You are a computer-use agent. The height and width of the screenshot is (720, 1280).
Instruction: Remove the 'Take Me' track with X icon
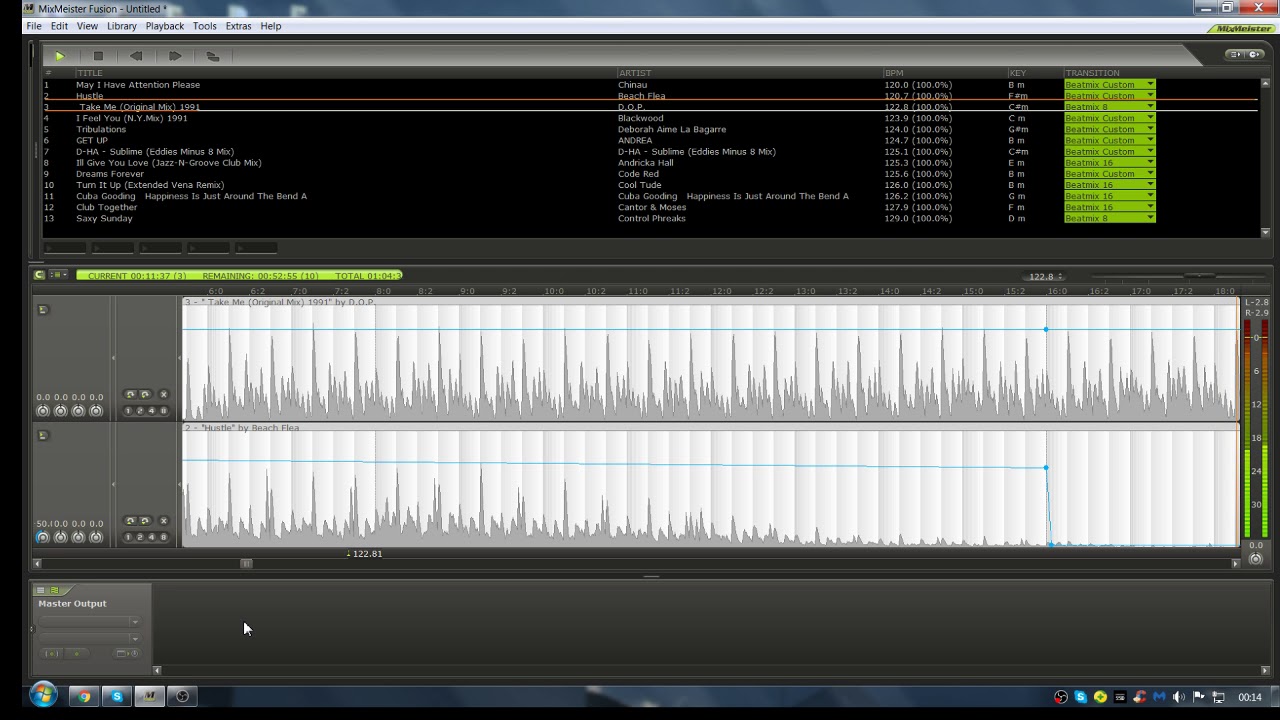164,394
